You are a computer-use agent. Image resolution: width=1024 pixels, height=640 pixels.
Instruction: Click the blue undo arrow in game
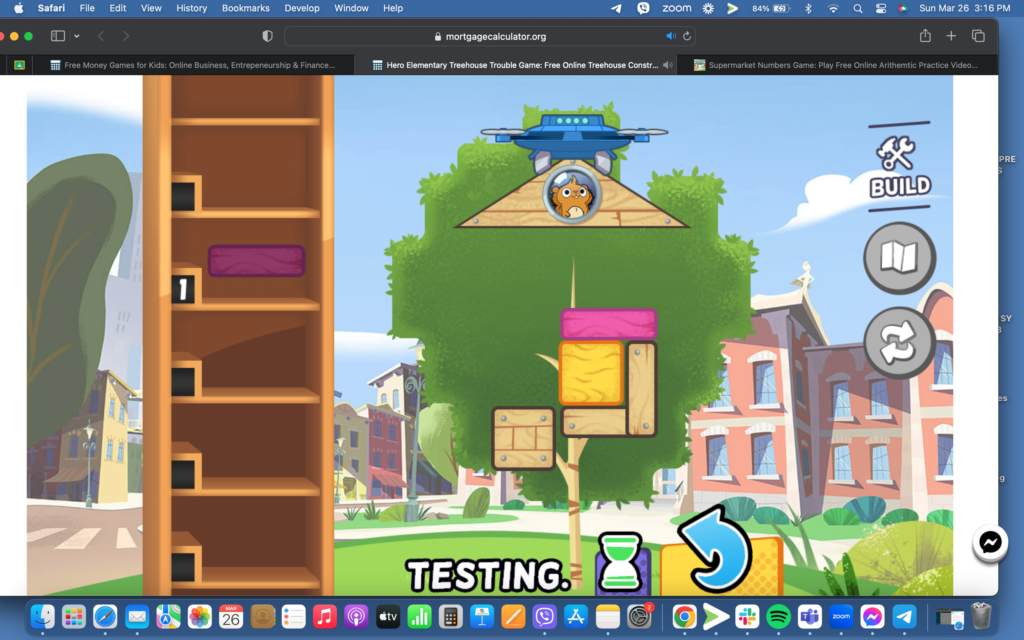click(x=715, y=549)
